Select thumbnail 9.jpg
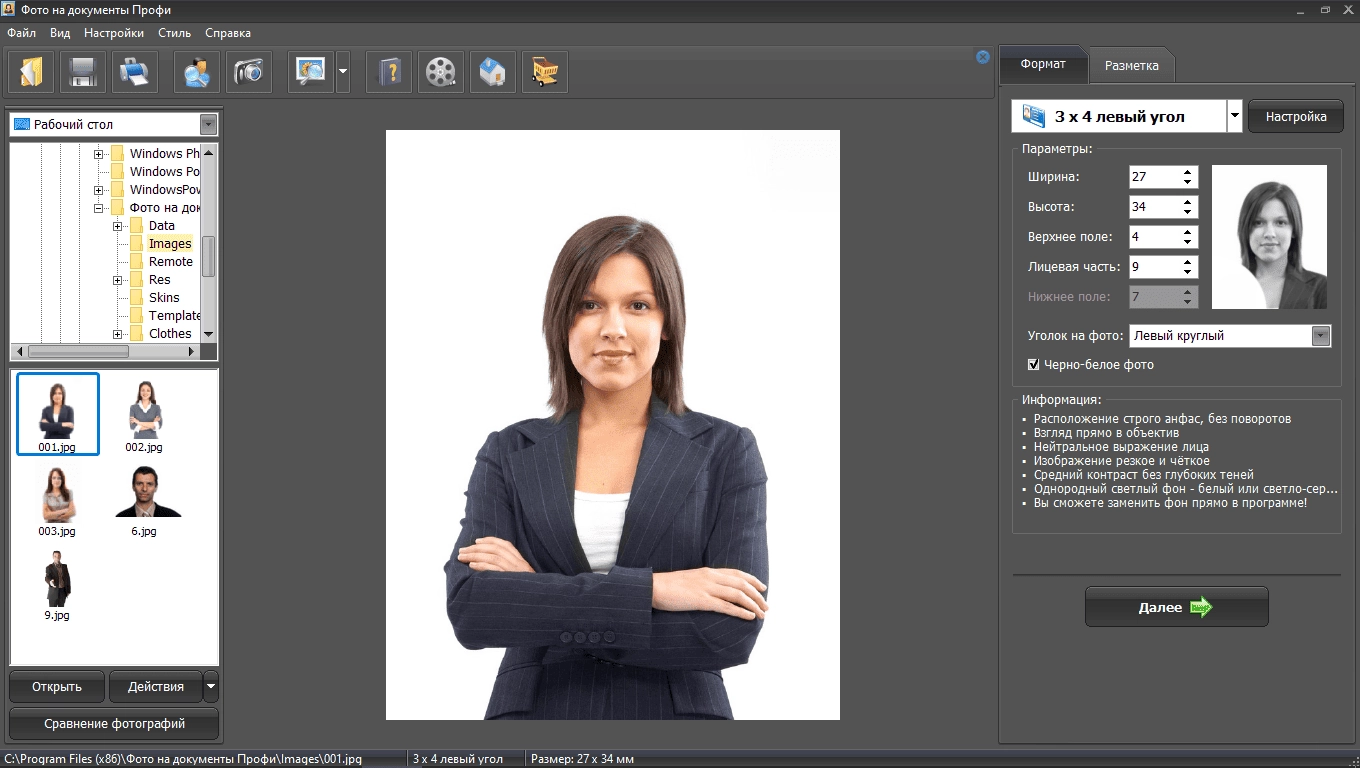 coord(57,584)
